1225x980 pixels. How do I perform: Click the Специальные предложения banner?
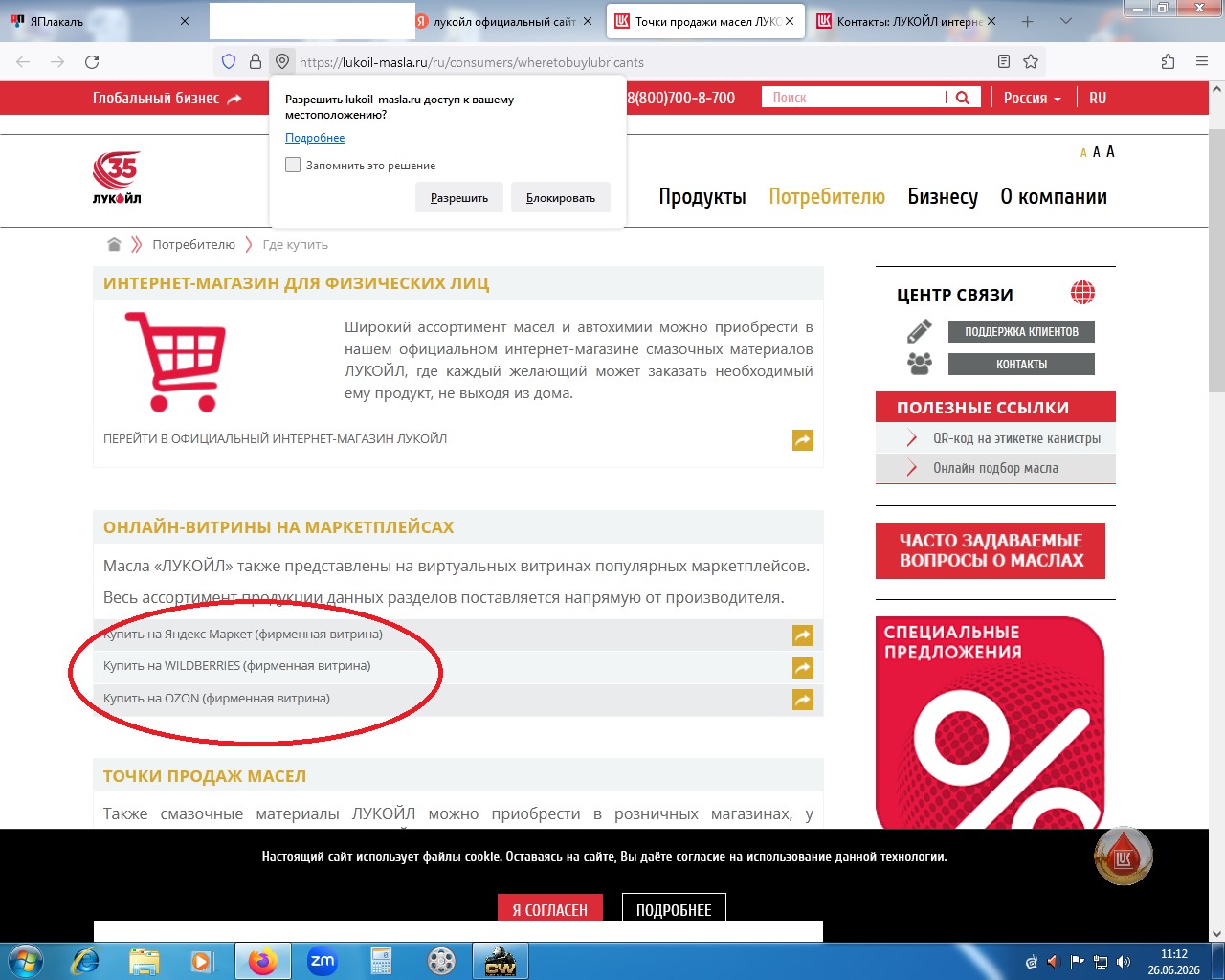(x=991, y=723)
